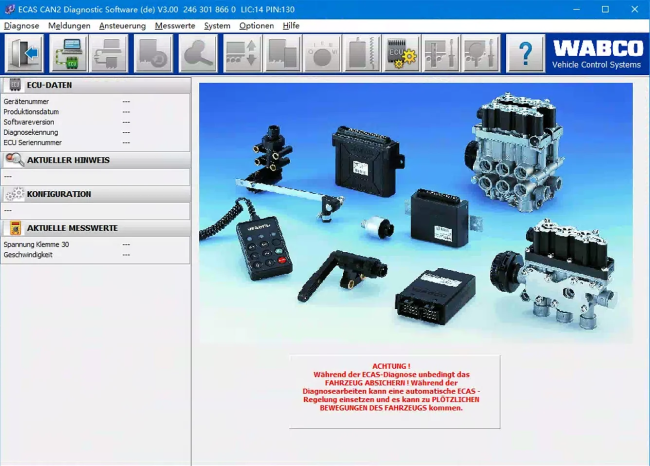Open the Ansteuerung menu

122,25
